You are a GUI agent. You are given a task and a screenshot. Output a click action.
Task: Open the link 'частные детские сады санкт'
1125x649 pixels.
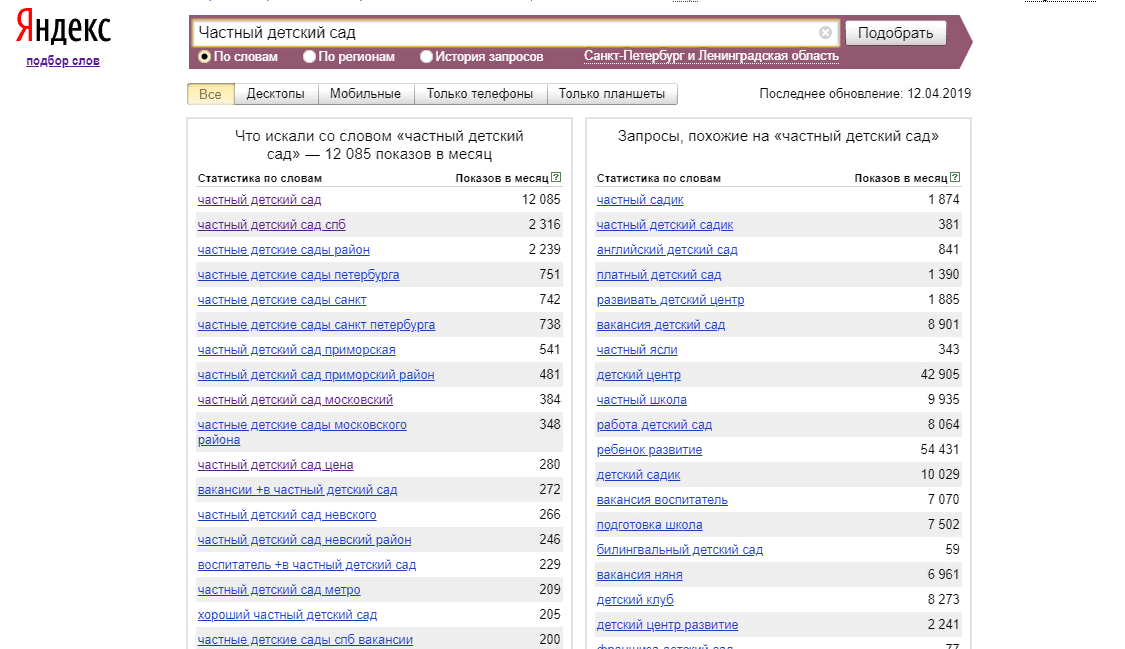(x=282, y=300)
